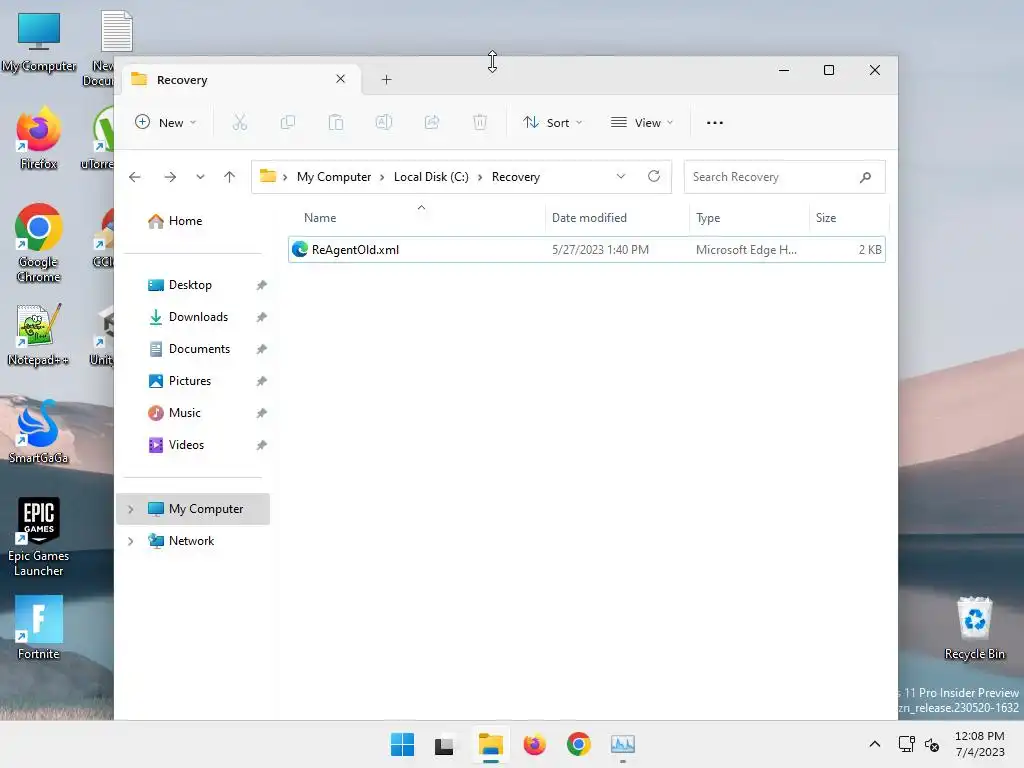Open Documents in quick access
The image size is (1024, 768).
199,349
